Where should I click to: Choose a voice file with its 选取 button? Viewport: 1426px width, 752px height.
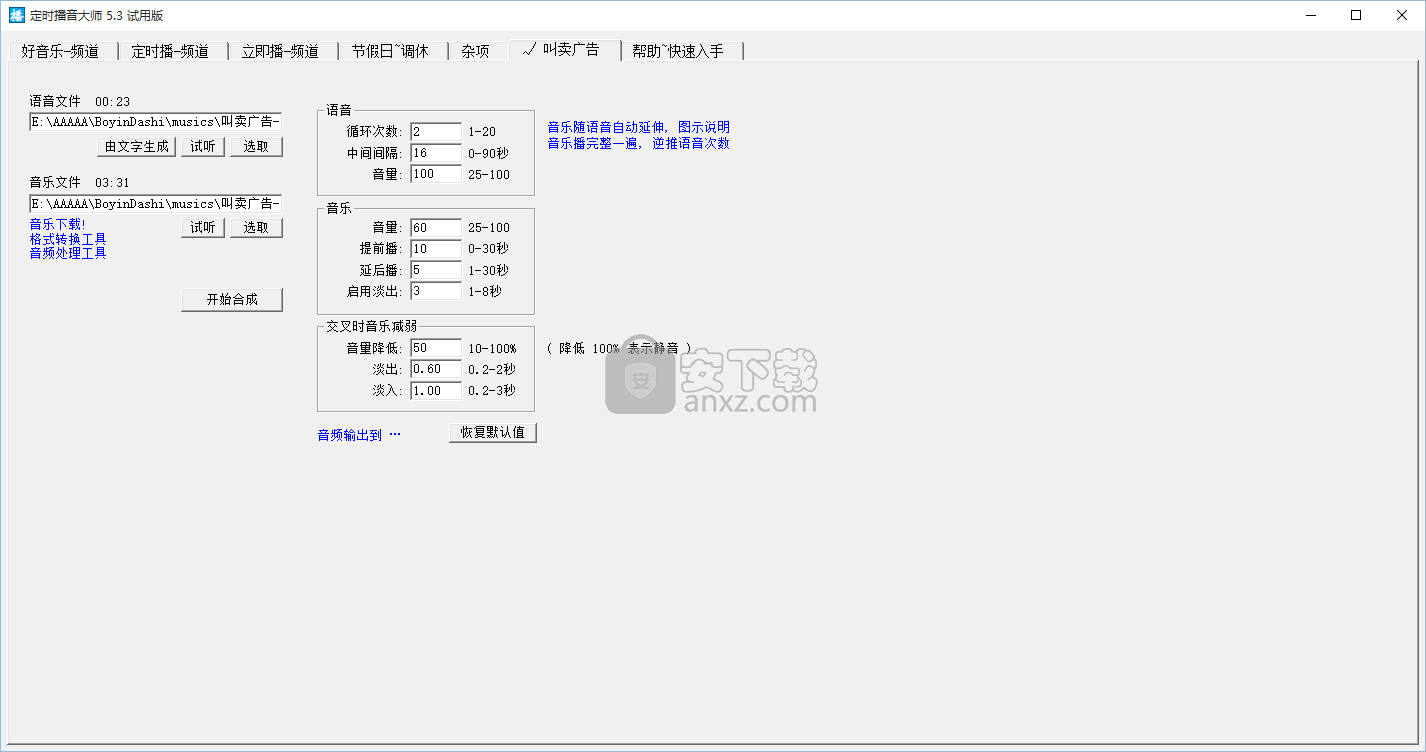(257, 146)
